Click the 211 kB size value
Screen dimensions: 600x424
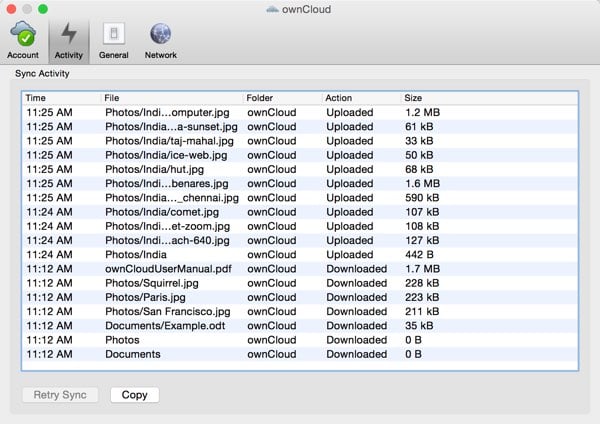point(422,311)
